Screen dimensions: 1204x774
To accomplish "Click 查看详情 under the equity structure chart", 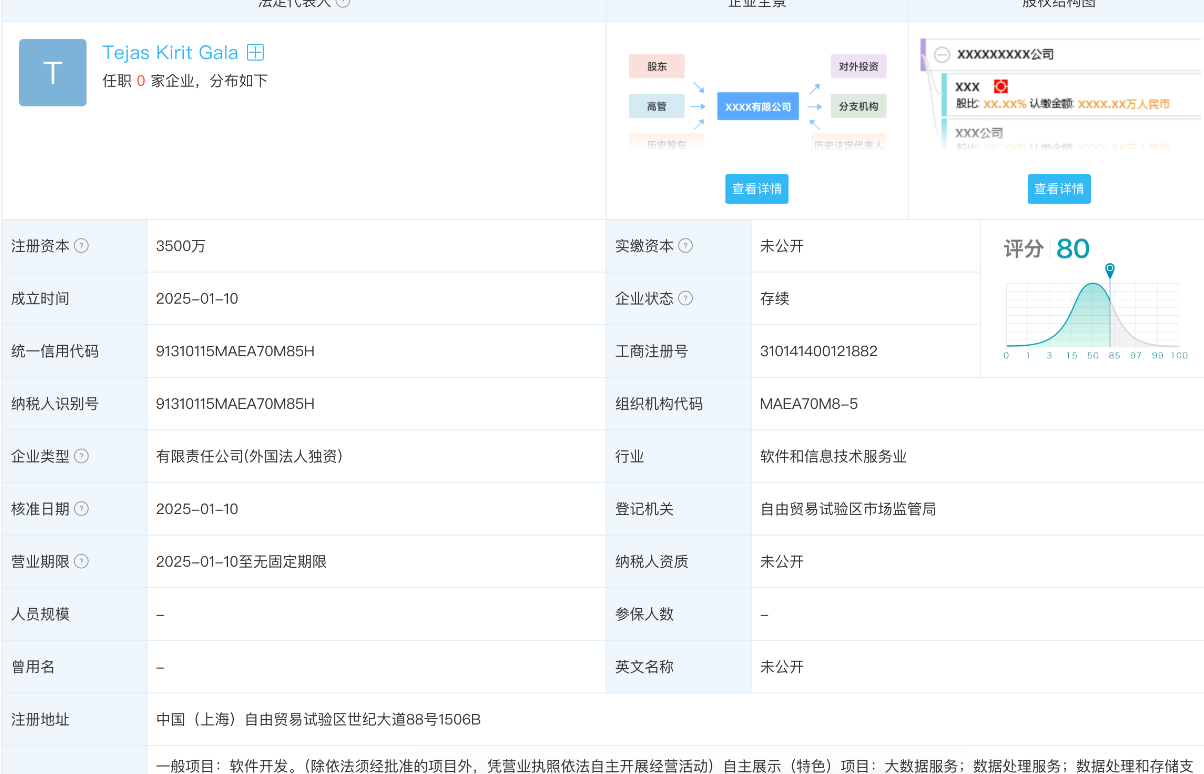I will coord(1059,189).
